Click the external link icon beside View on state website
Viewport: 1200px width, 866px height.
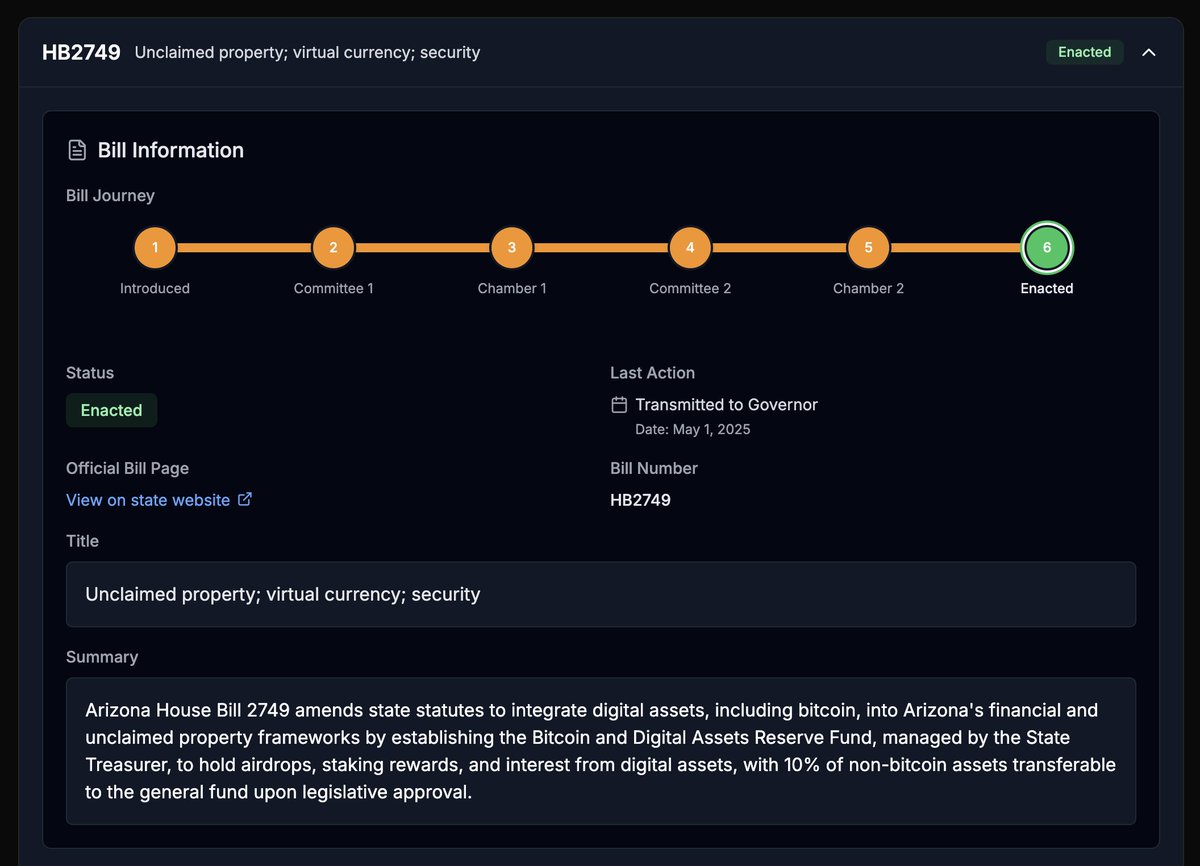pyautogui.click(x=245, y=499)
